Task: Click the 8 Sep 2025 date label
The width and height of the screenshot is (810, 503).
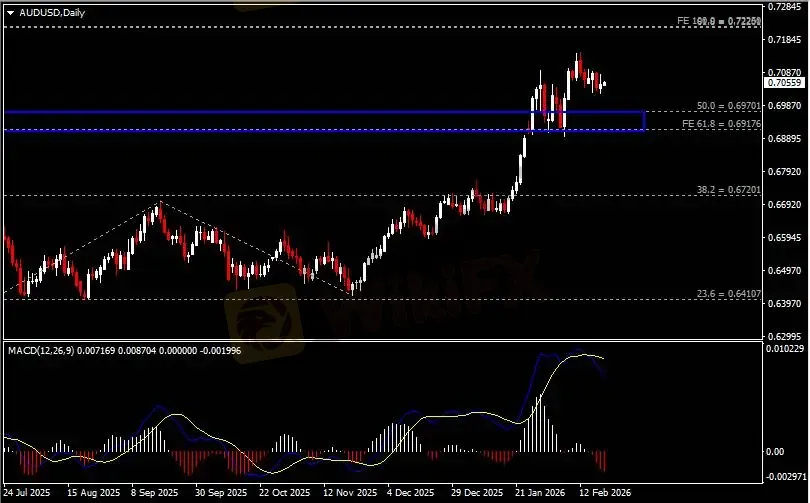Action: pyautogui.click(x=154, y=493)
